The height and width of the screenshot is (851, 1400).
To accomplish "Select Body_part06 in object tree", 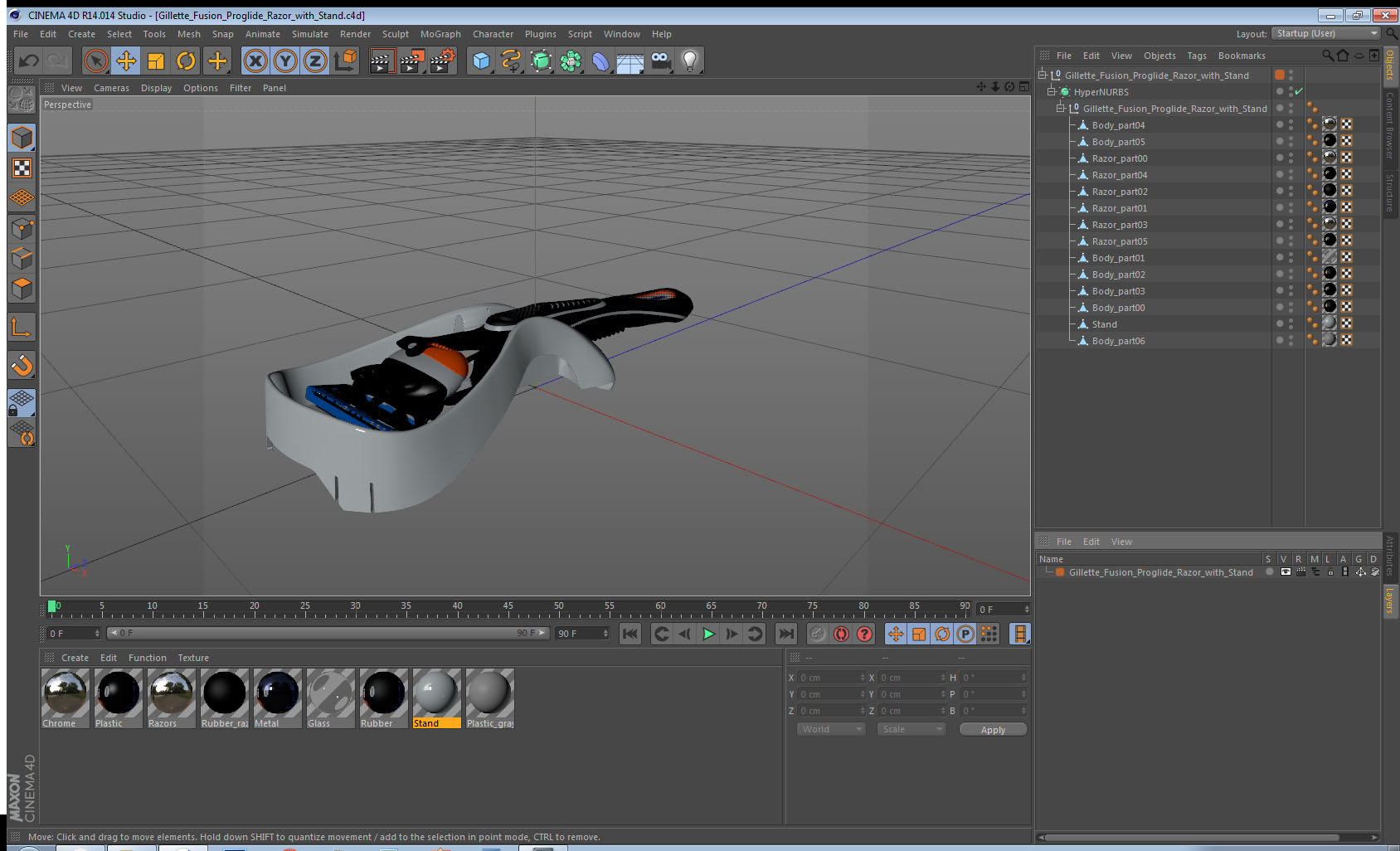I will pyautogui.click(x=1118, y=341).
